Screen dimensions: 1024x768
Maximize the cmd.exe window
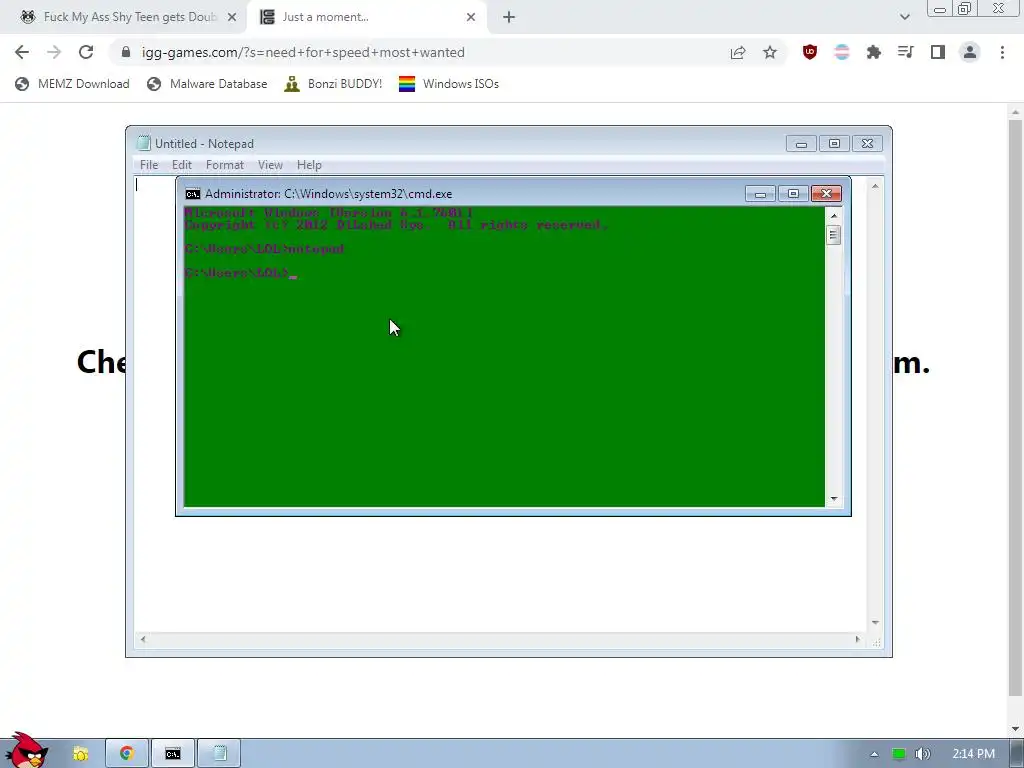(x=793, y=194)
